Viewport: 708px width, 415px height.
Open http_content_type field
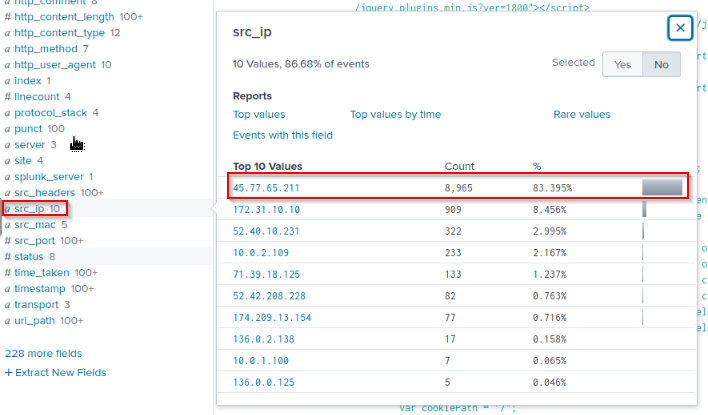point(59,33)
